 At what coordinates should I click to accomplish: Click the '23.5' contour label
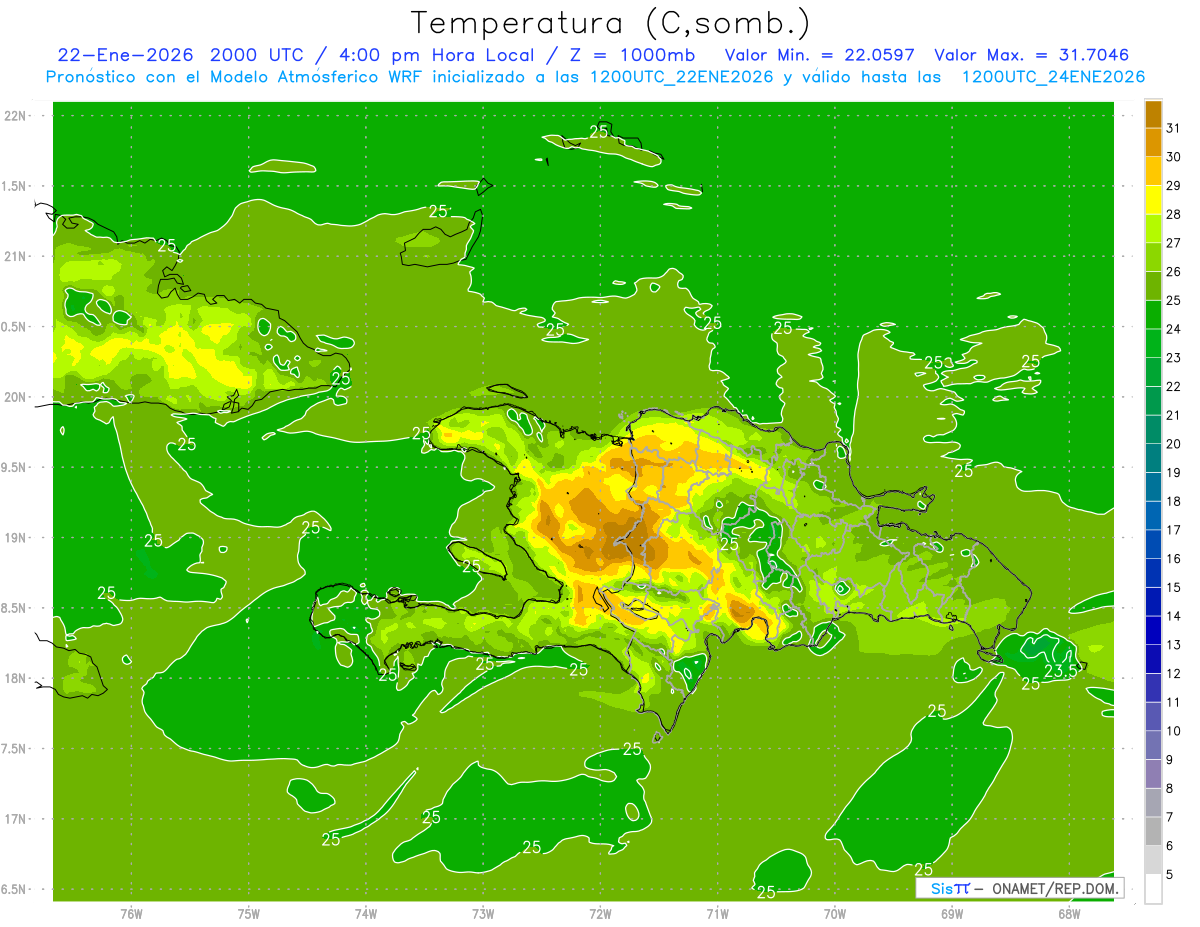[x=1060, y=671]
